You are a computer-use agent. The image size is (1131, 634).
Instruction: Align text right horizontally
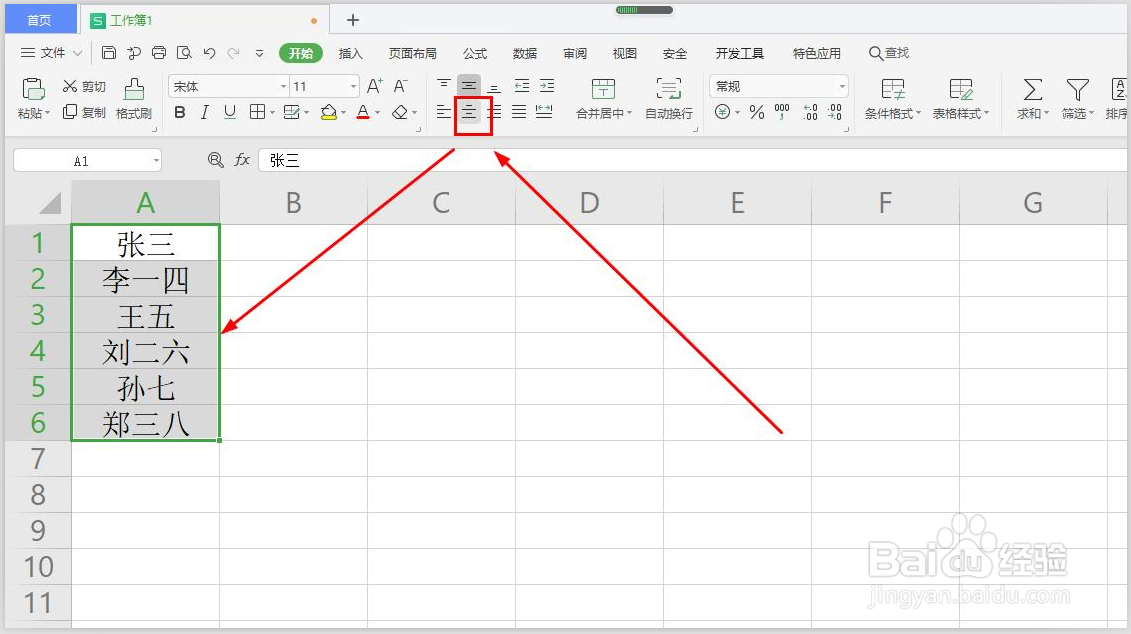coord(494,112)
